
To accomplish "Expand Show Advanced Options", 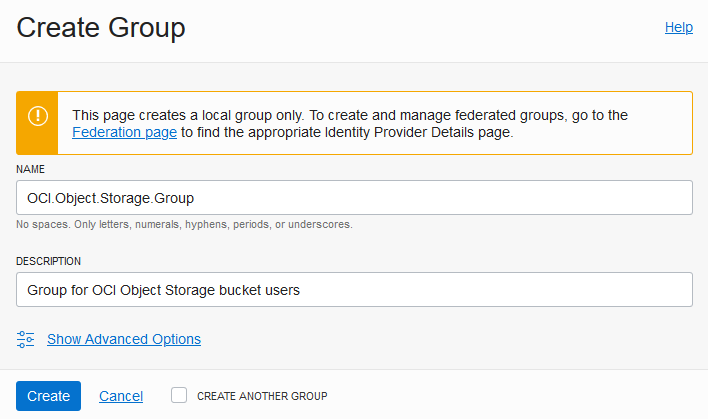I will tap(124, 339).
